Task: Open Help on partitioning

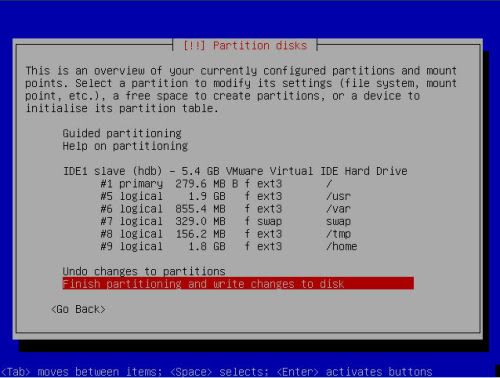Action: (125, 146)
